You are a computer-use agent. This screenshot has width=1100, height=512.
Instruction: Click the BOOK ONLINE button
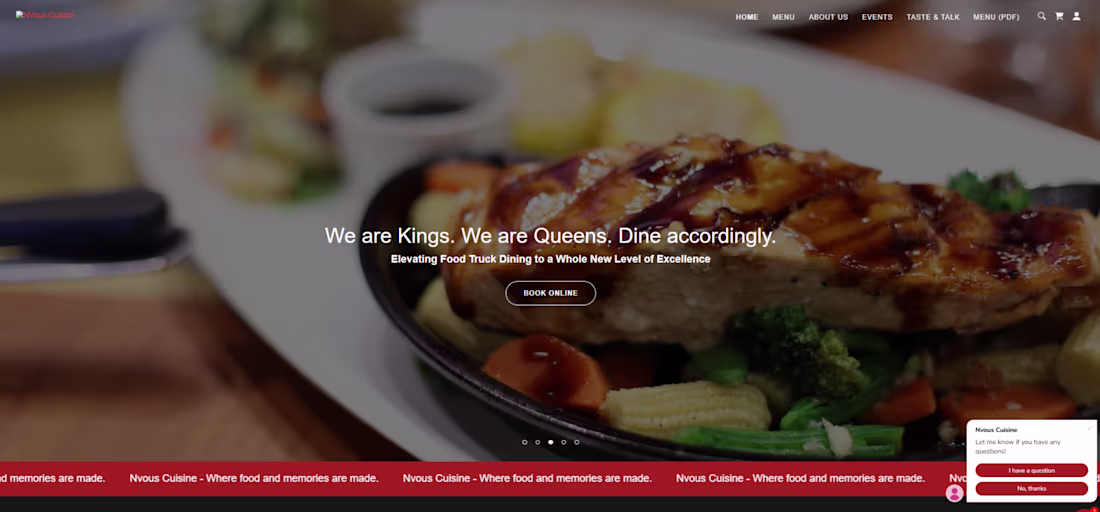point(551,293)
